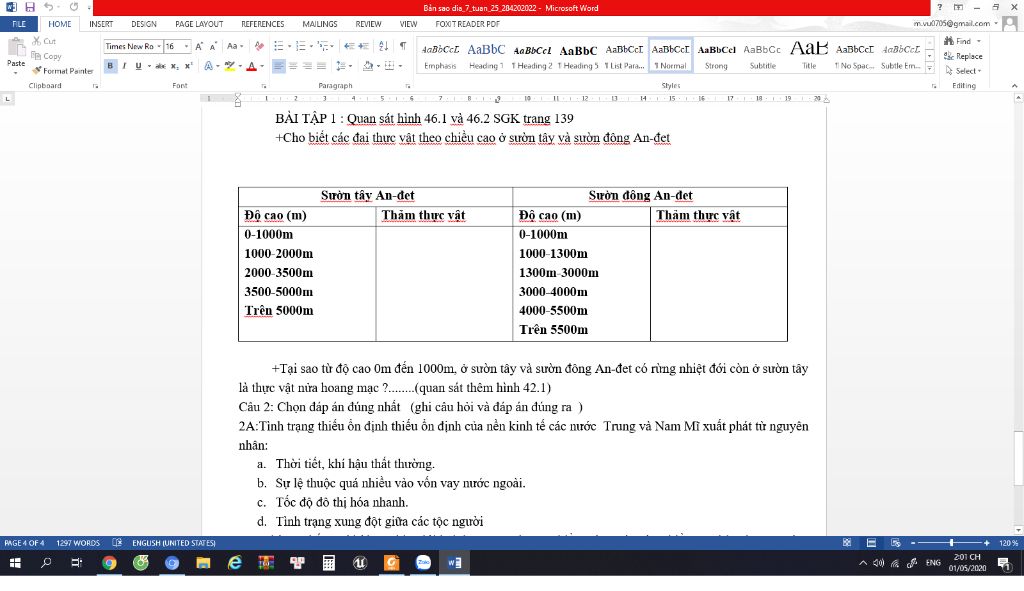Open Zalo from the taskbar
This screenshot has height=591, width=1024.
(423, 562)
